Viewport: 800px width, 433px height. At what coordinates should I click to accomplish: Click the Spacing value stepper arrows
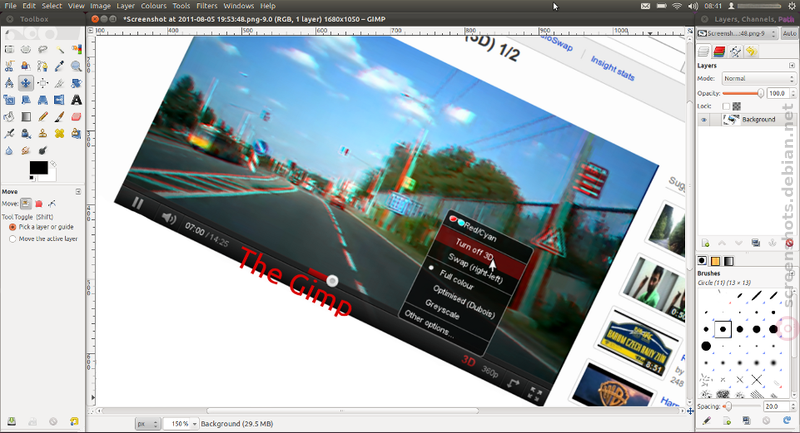pyautogui.click(x=793, y=406)
